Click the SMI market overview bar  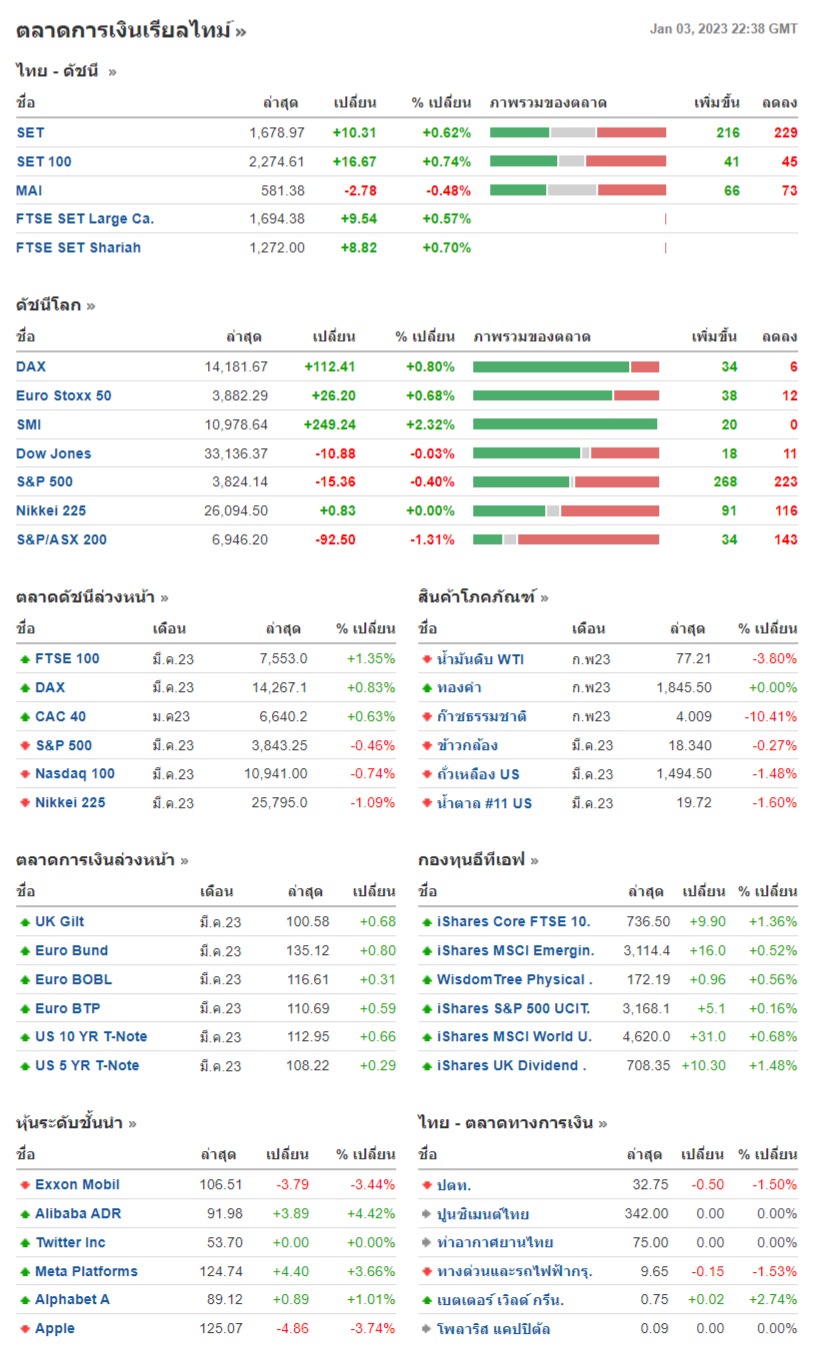coord(566,424)
